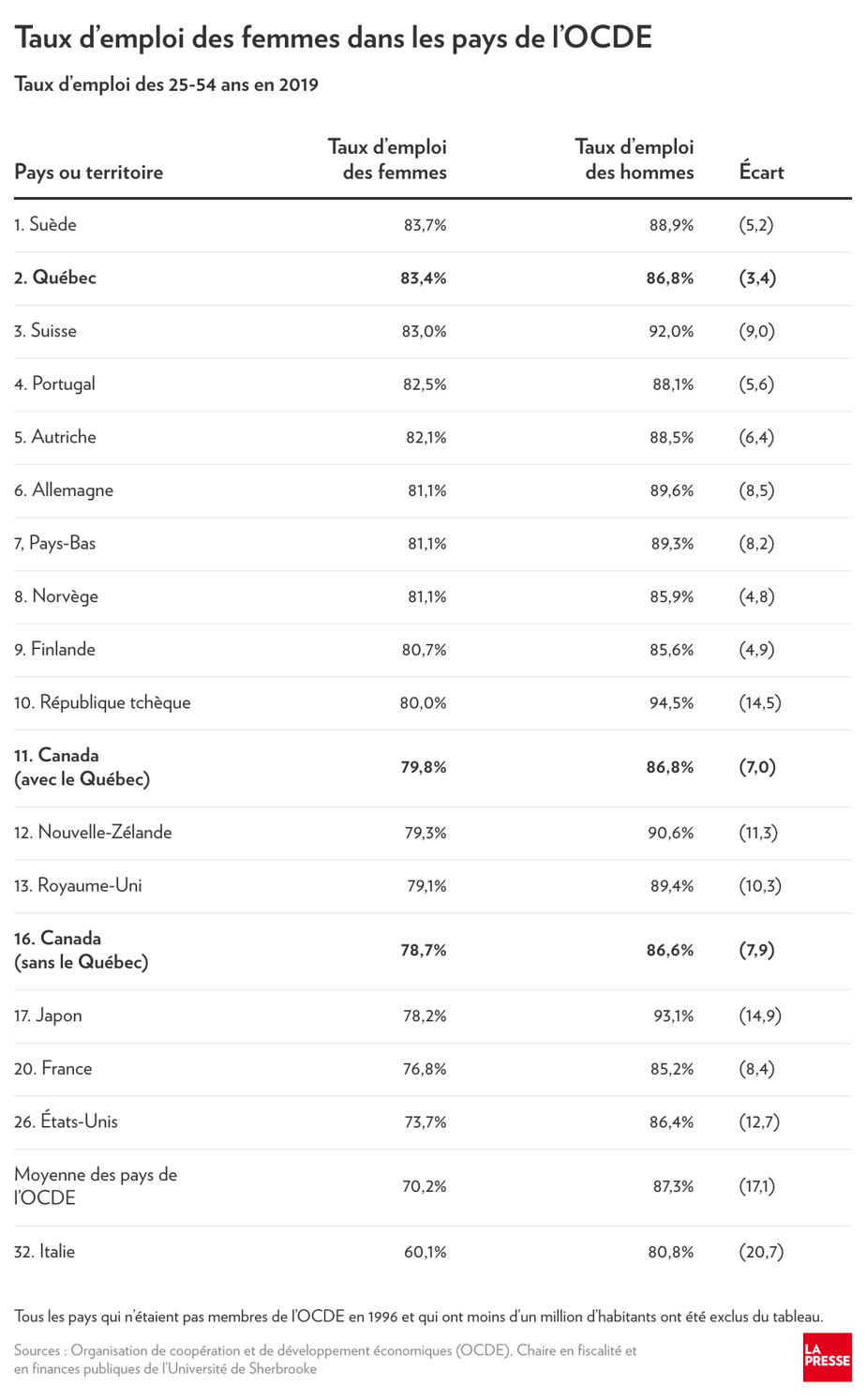Click the main title about OCDE women's employment
The image size is (866, 1400).
pos(334,38)
